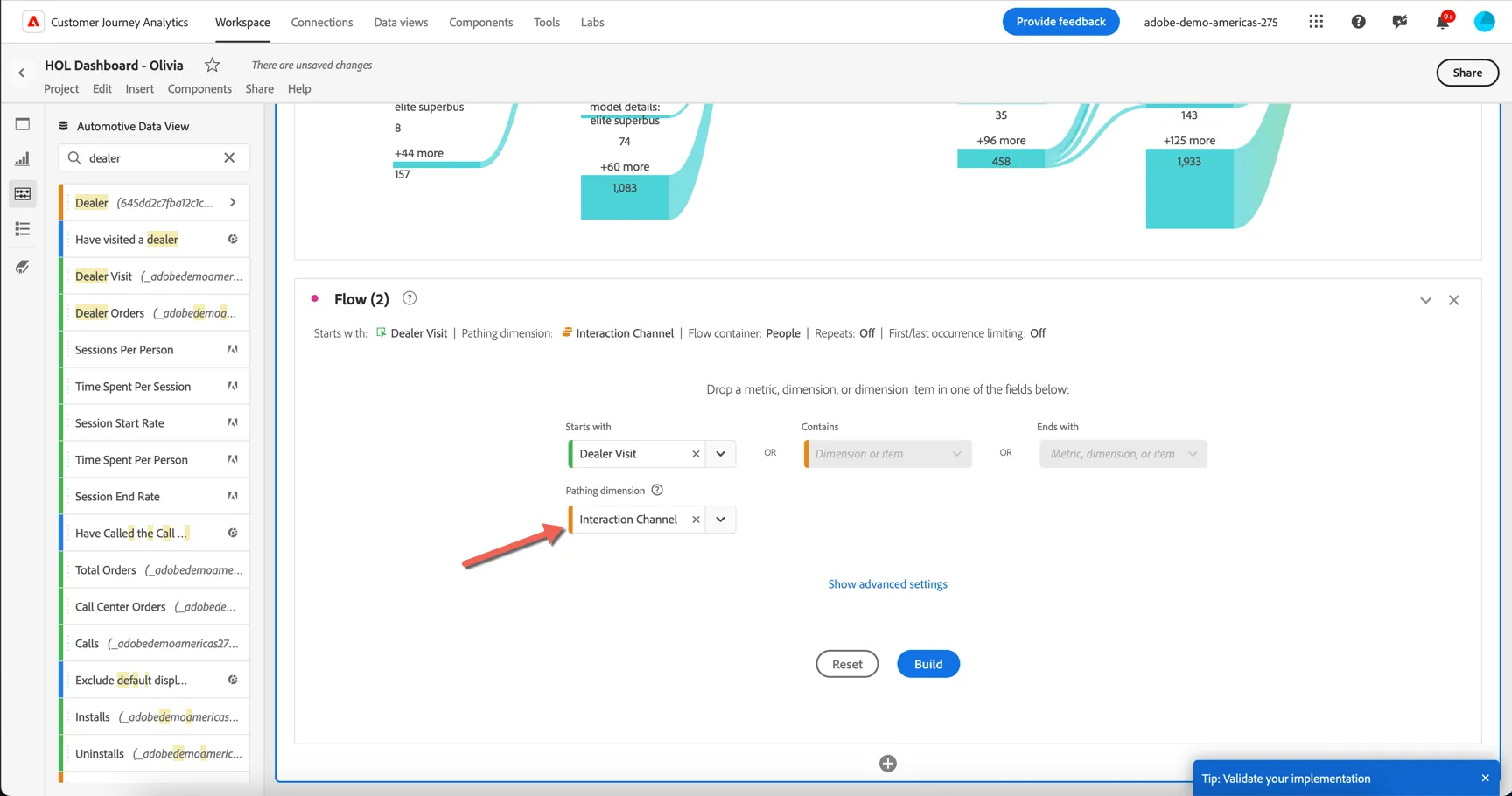The image size is (1512, 796).
Task: Remove Dealer Visit from Starts with
Action: point(696,454)
